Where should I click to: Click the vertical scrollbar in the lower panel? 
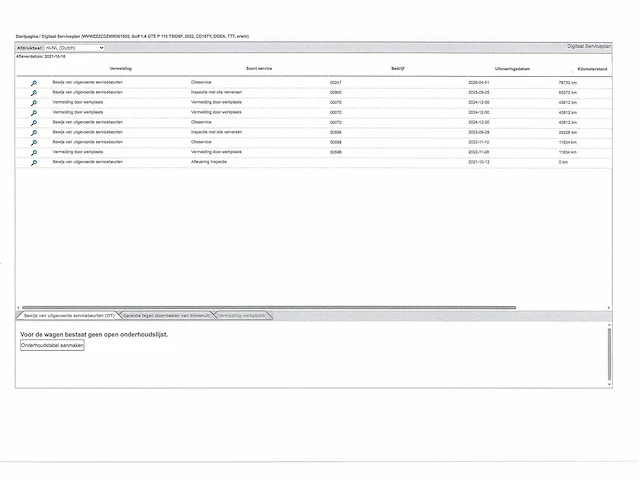pyautogui.click(x=609, y=354)
